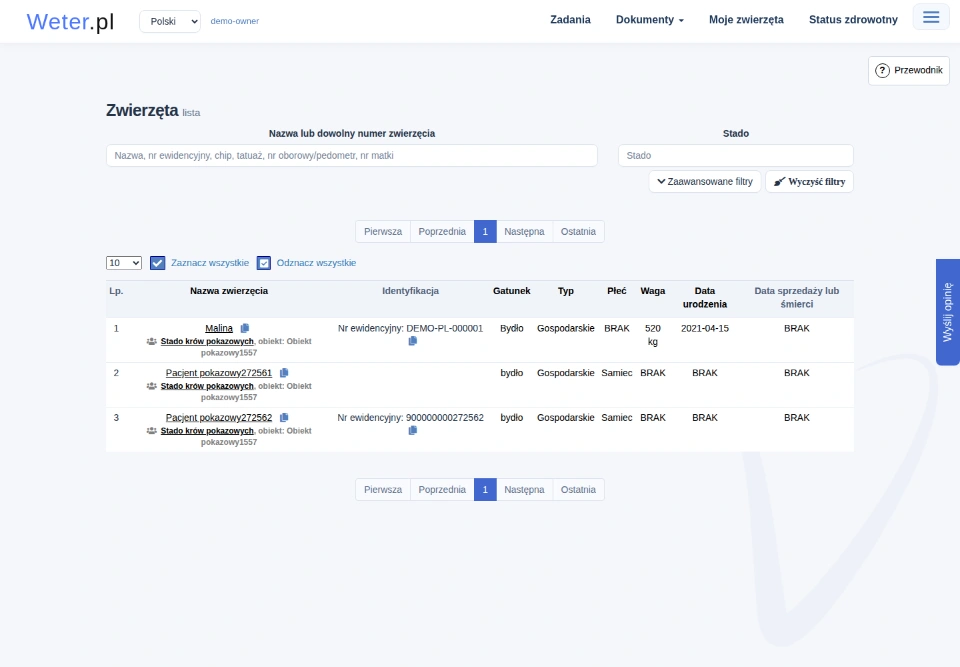
Task: Open Stado krów pokazowych link under Pacjent pokazowy272562
Action: pyautogui.click(x=207, y=431)
